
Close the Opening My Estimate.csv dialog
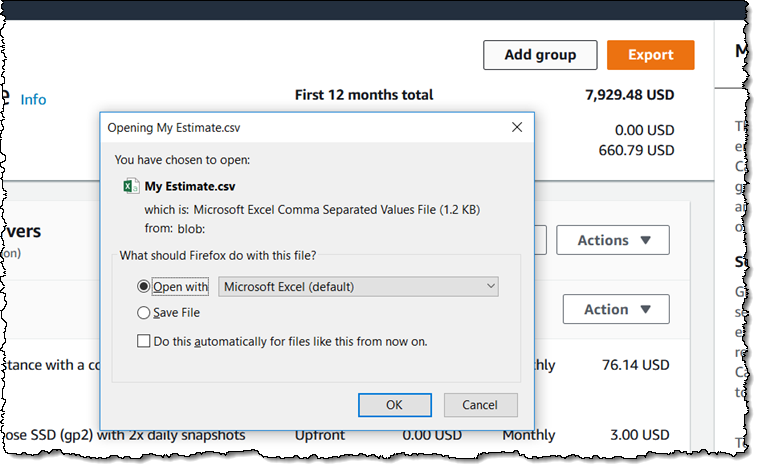pos(516,127)
